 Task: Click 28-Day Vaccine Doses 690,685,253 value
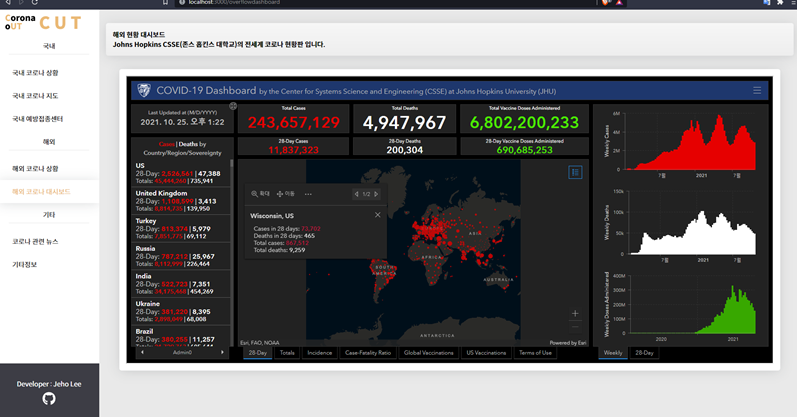(x=524, y=150)
